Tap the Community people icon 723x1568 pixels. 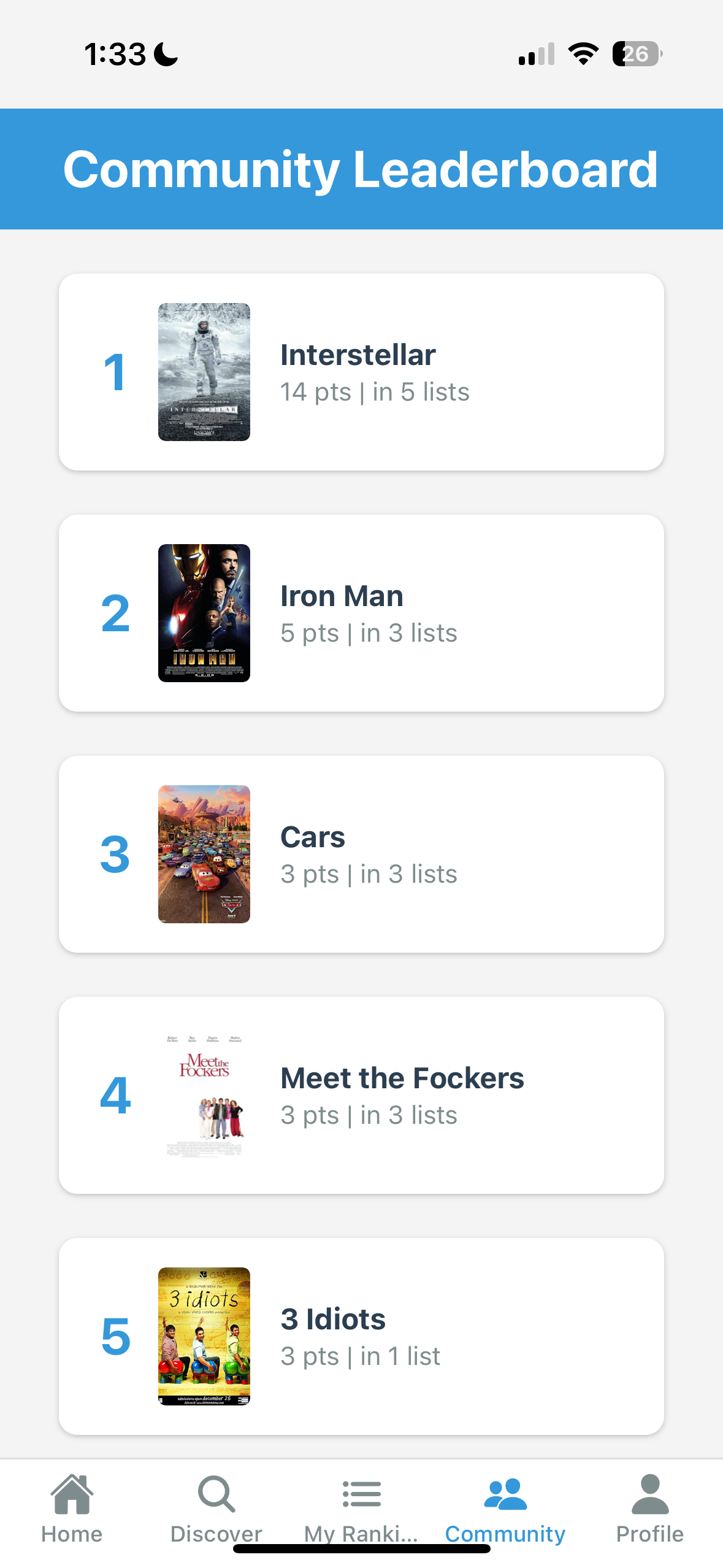point(505,1494)
